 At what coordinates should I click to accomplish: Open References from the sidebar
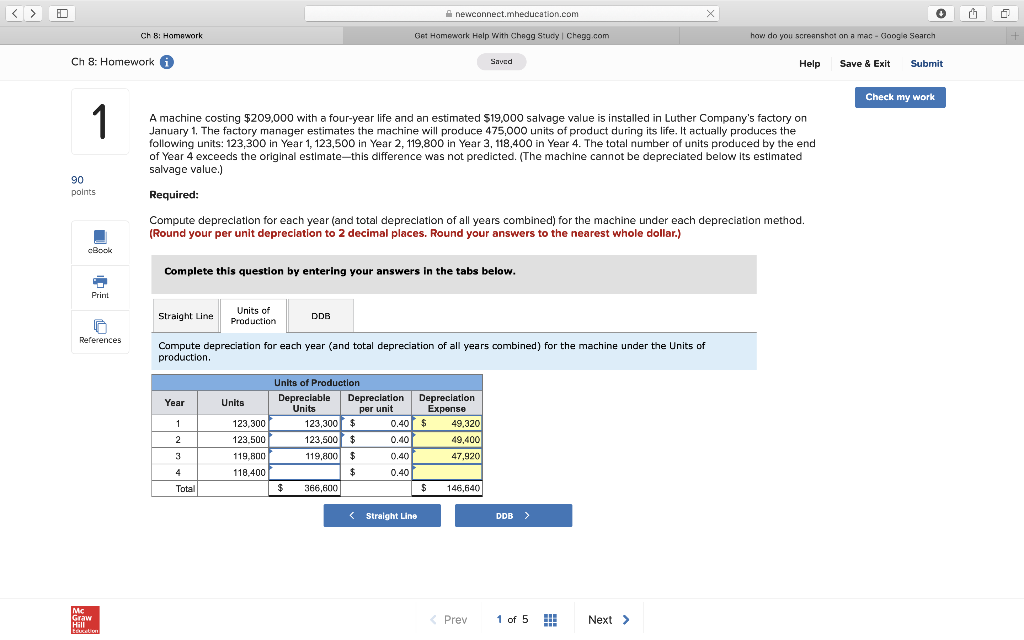tap(99, 331)
